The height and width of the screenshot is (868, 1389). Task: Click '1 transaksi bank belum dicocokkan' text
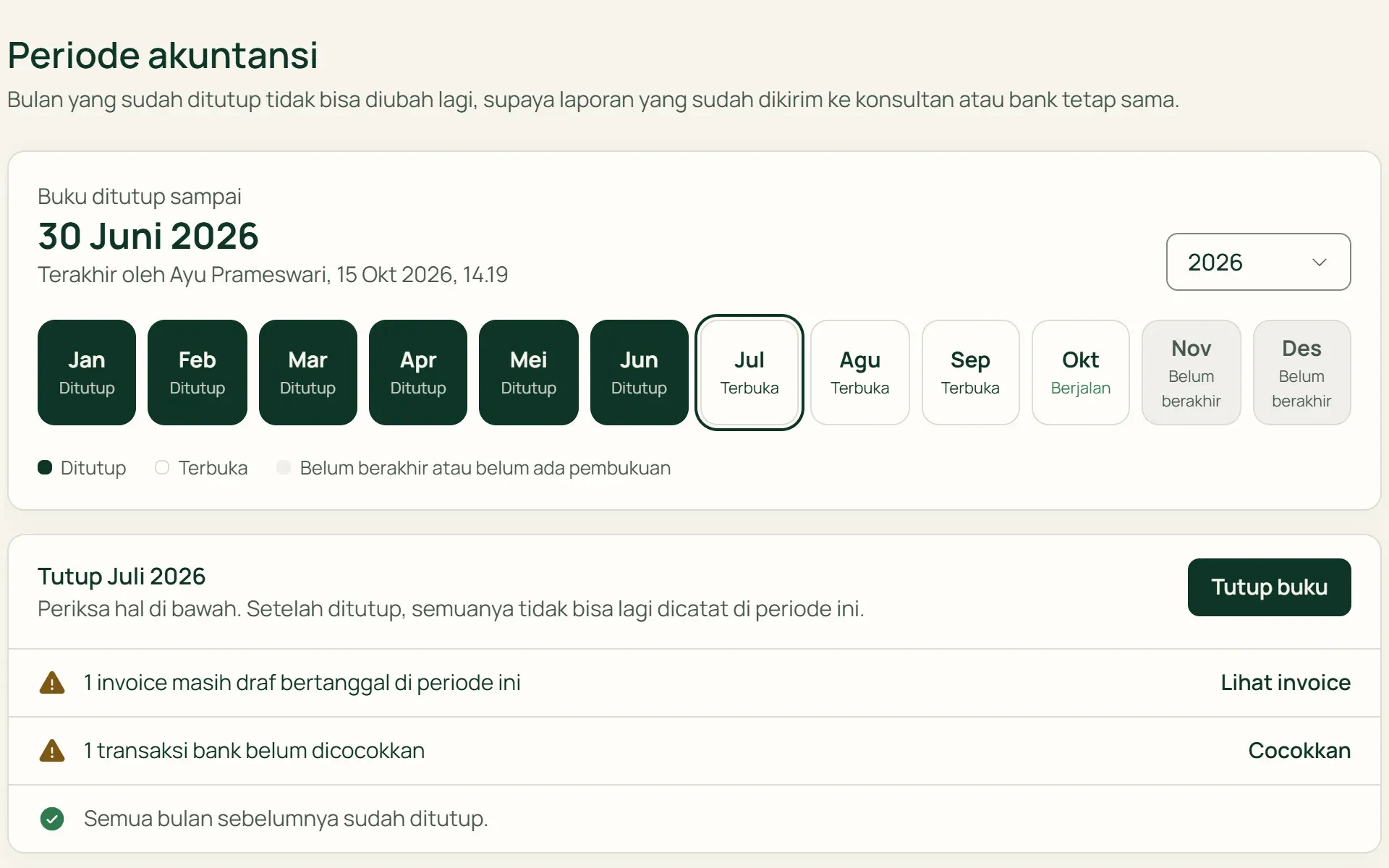coord(254,751)
